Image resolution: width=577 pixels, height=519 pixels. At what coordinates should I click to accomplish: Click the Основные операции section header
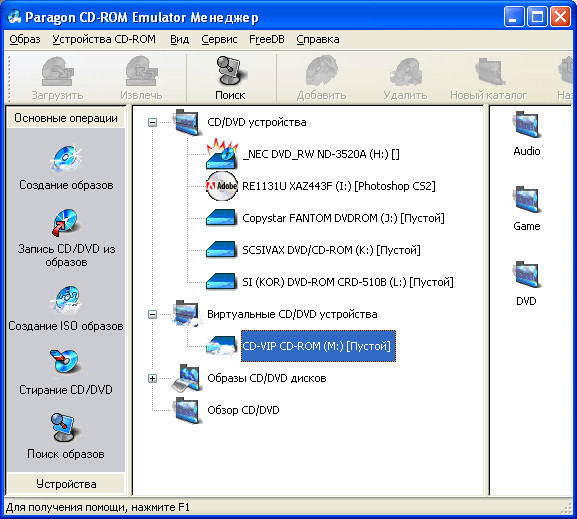[66, 118]
